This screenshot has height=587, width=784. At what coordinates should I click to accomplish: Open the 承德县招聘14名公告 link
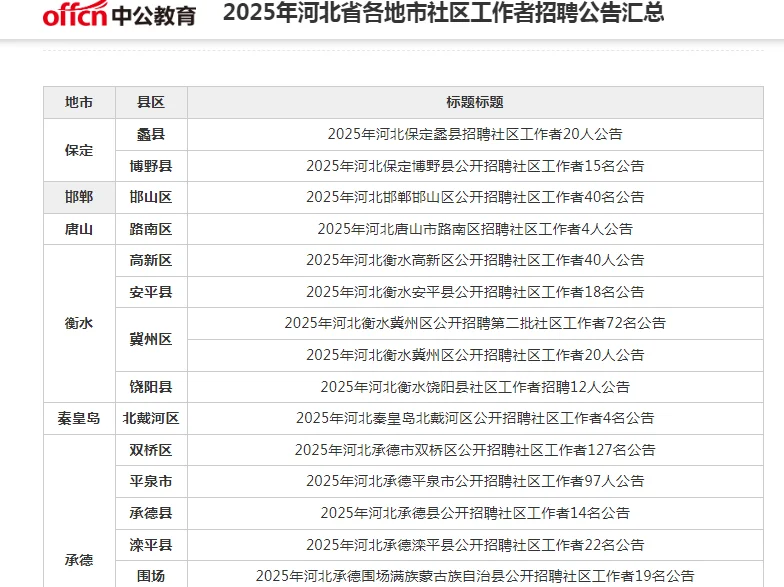pos(475,513)
